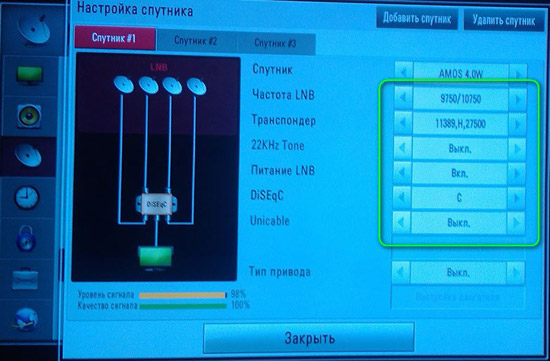Click right arrow of Тип привода
Image resolution: width=550 pixels, height=361 pixels.
pyautogui.click(x=515, y=273)
